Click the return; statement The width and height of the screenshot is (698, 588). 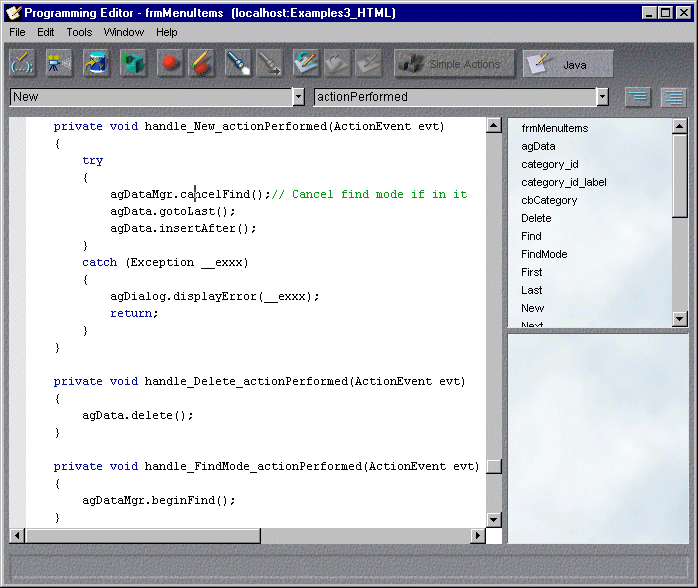pyautogui.click(x=134, y=313)
